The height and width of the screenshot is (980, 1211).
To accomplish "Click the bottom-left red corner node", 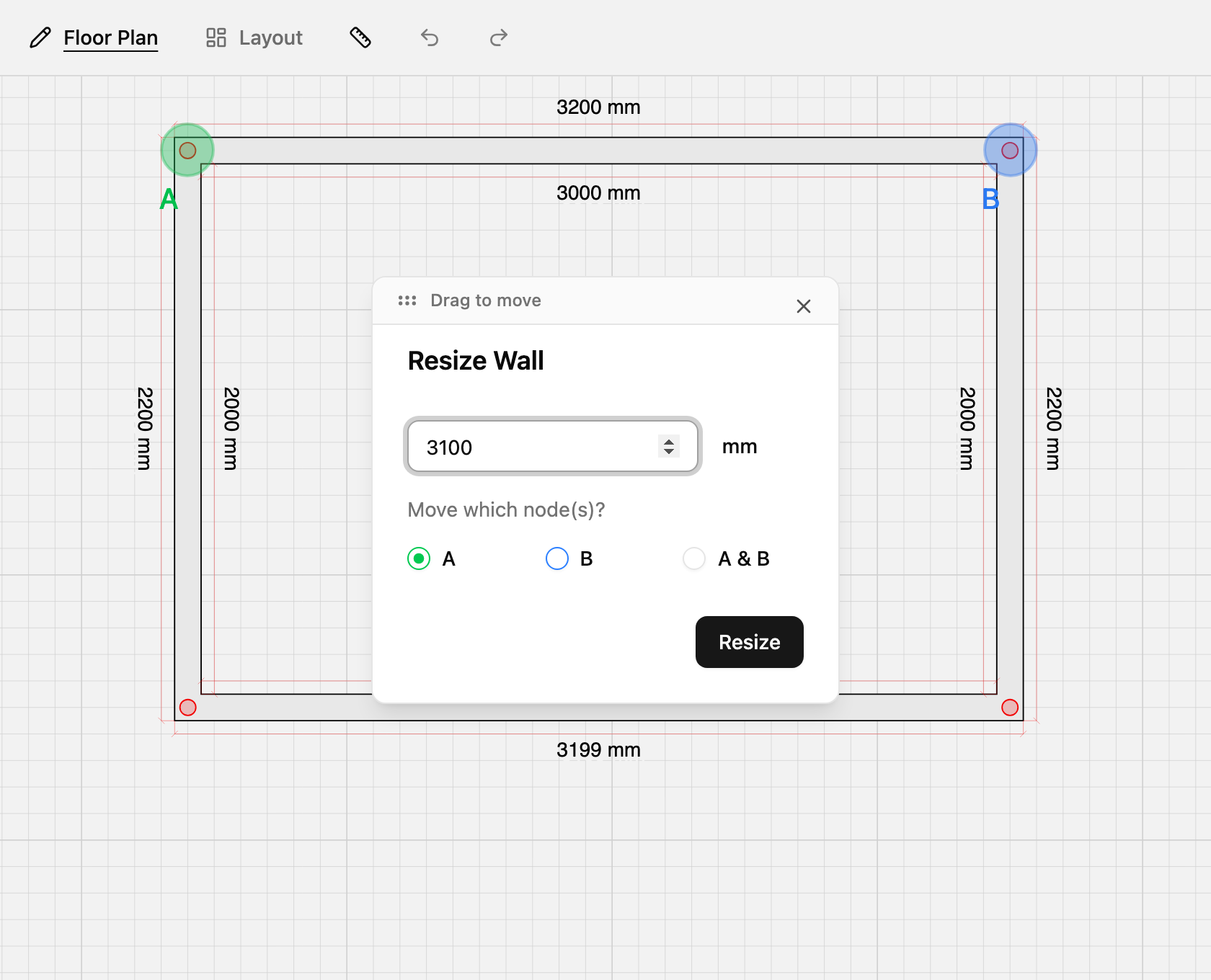I will (188, 708).
